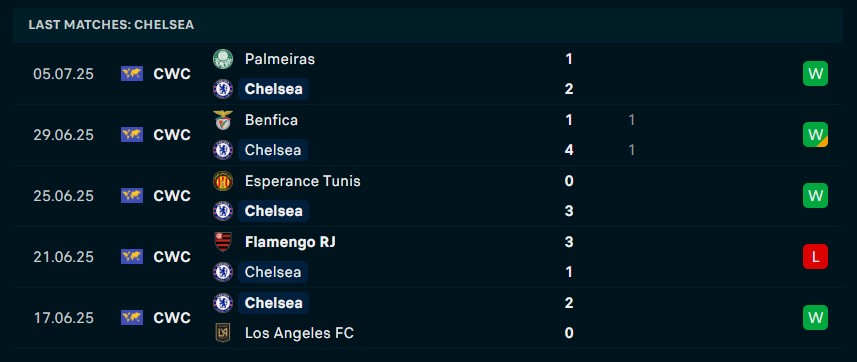Click the Los Angeles FC crest icon
Viewport: 857px width, 362px height.
[222, 332]
